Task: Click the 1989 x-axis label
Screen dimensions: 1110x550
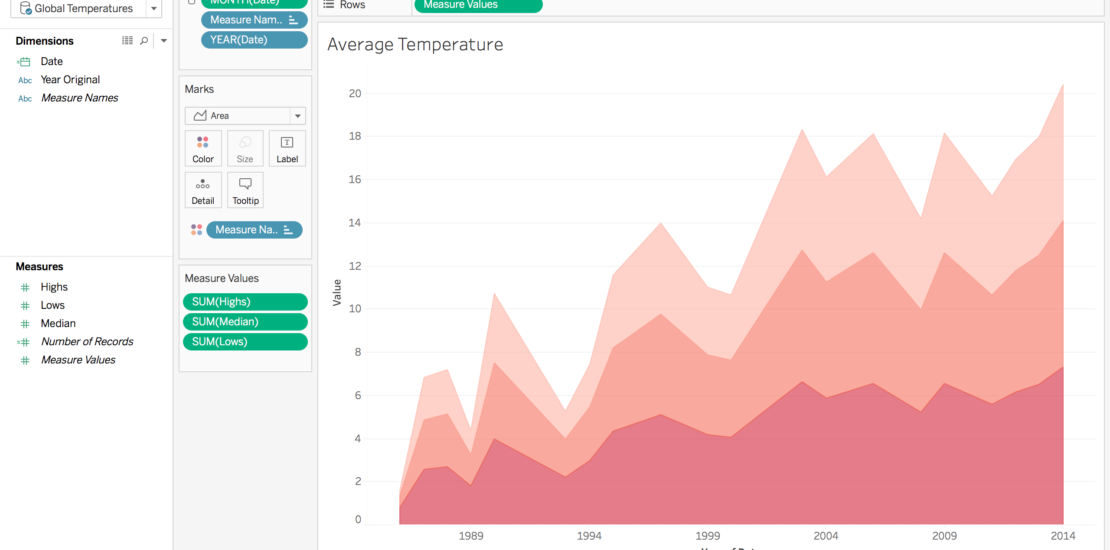Action: [473, 535]
